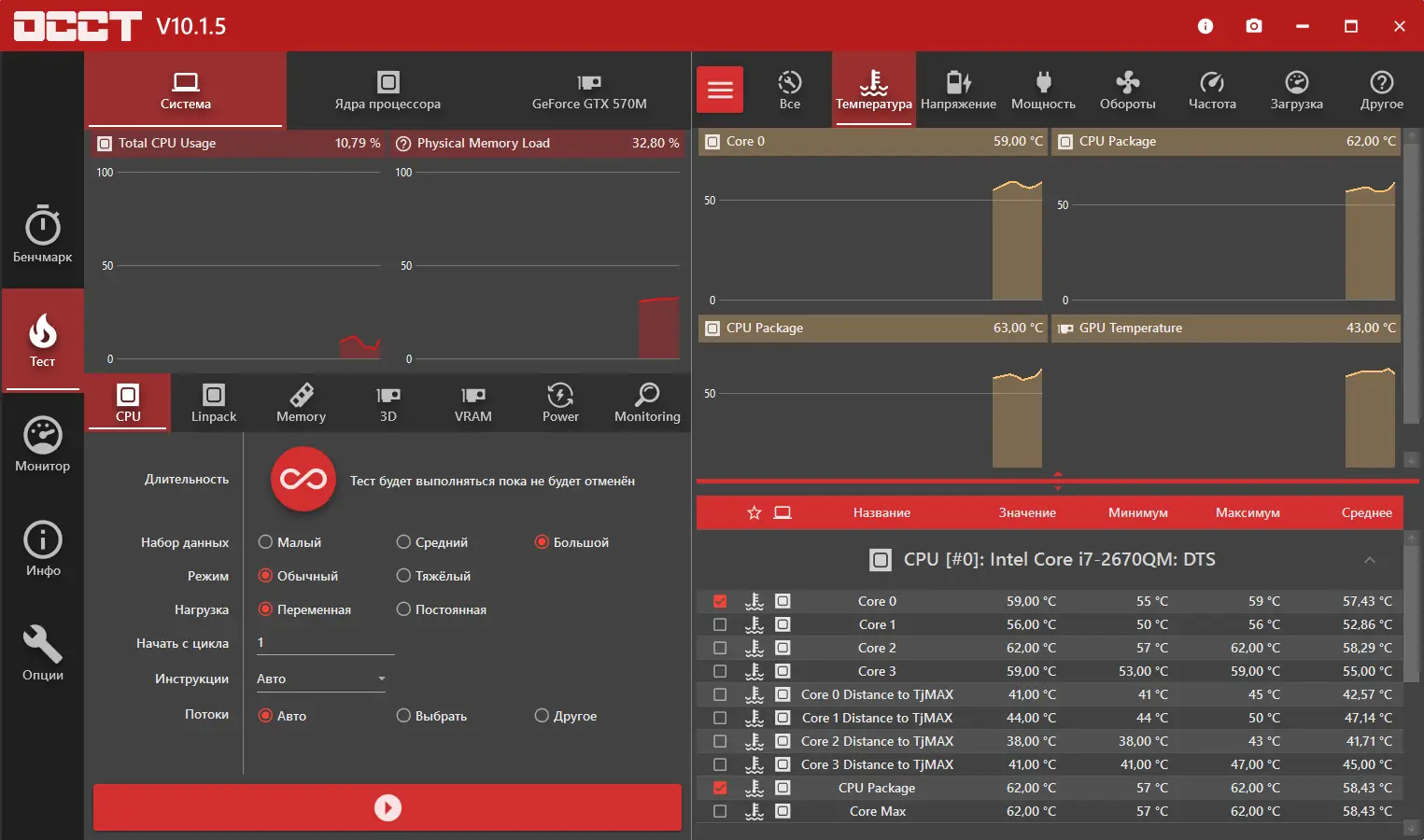Start the test with play button
The height and width of the screenshot is (840, 1424).
(388, 807)
